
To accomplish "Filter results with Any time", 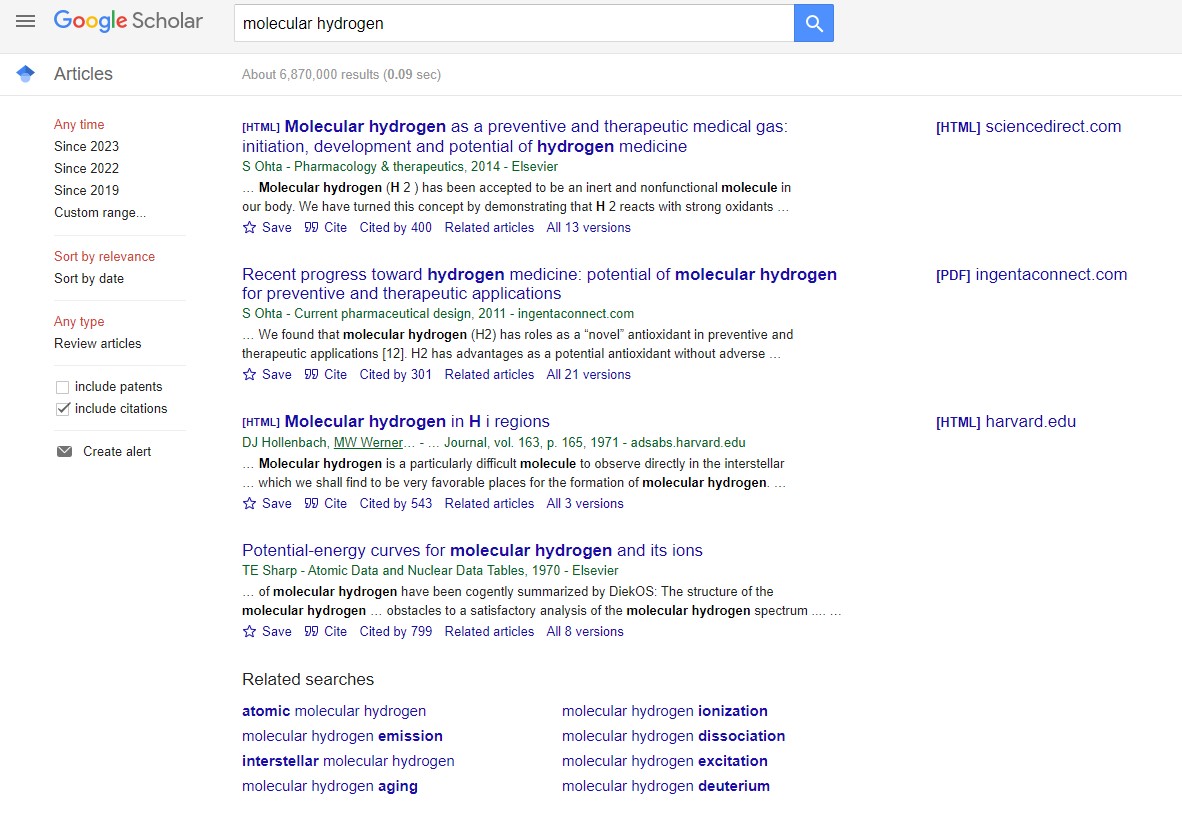I will tap(79, 124).
